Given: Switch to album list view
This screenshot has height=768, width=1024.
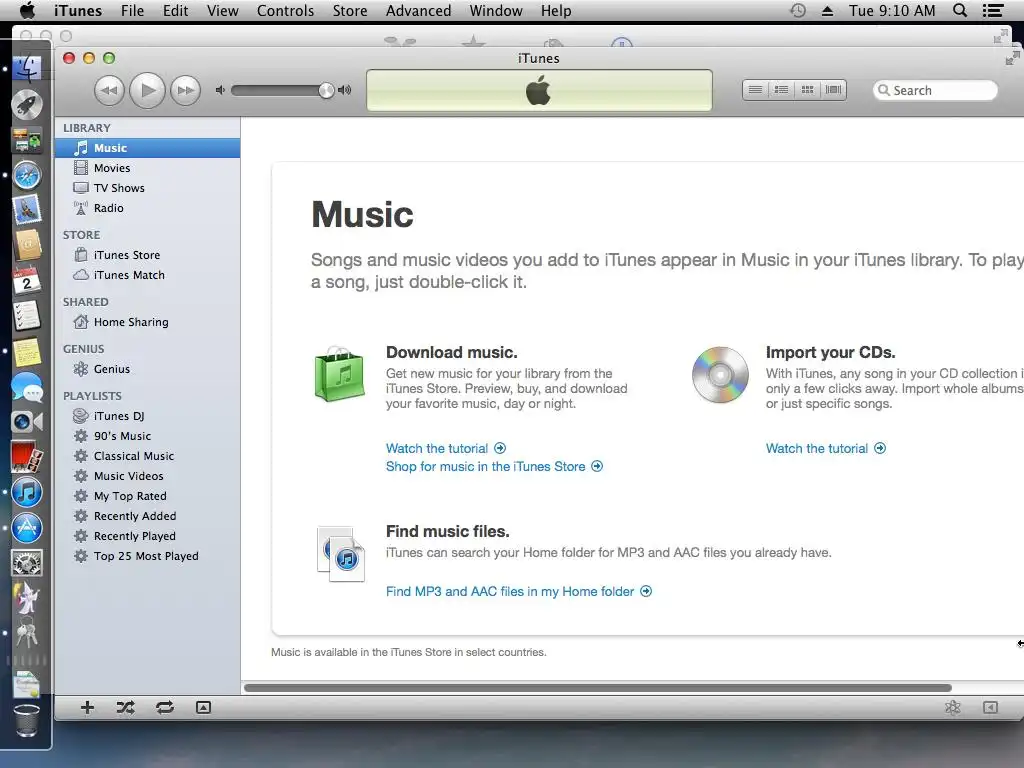Looking at the screenshot, I should click(781, 89).
